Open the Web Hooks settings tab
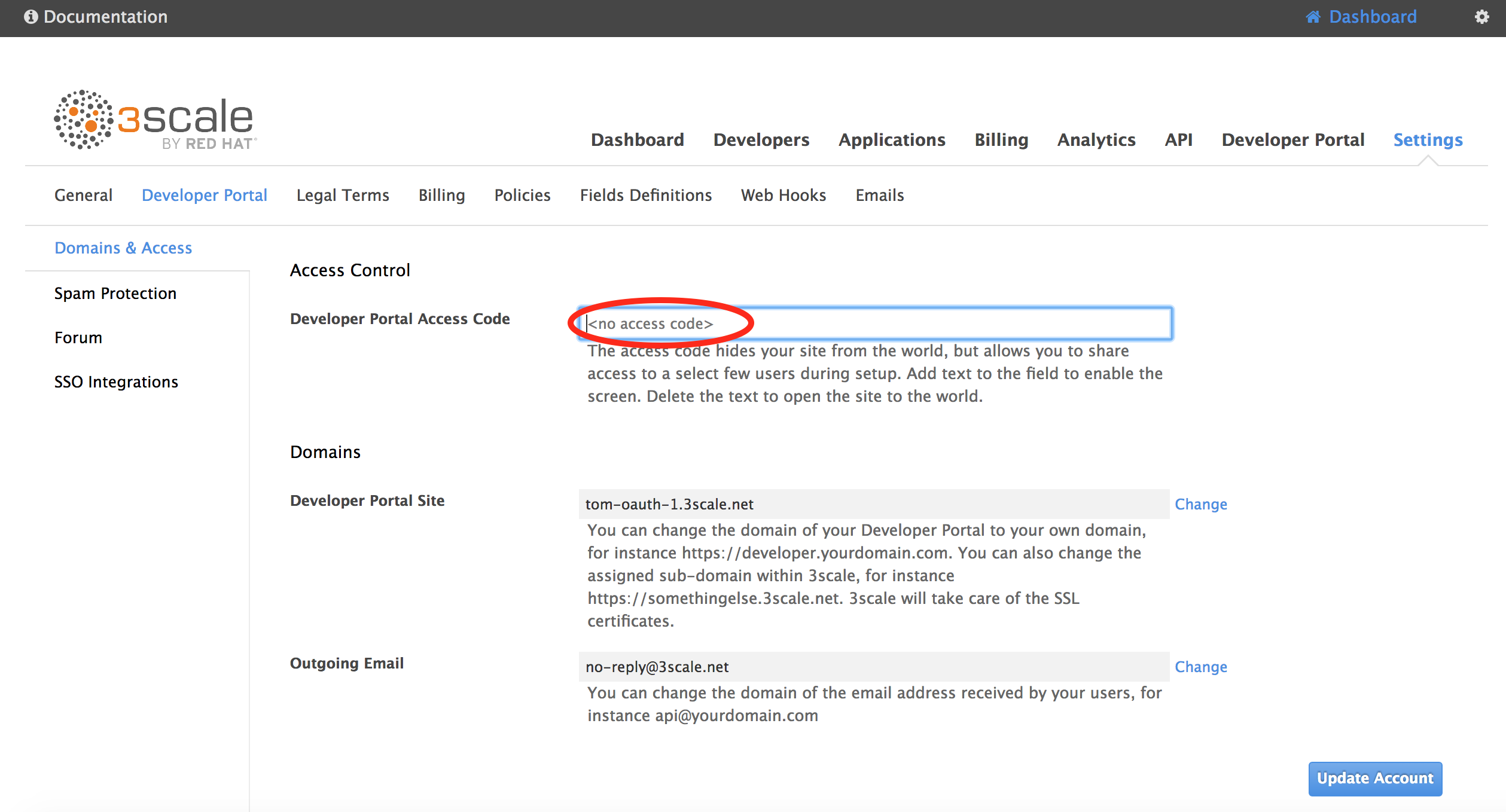 point(783,196)
